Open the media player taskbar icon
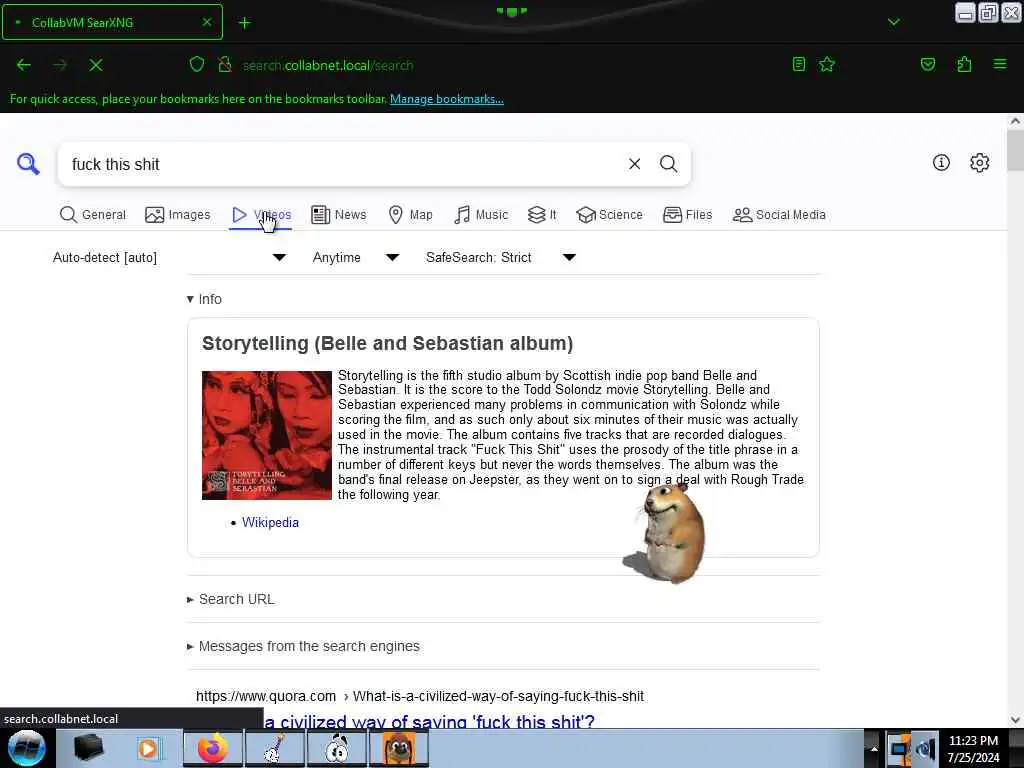Screen dimensions: 1024x768 point(149,748)
